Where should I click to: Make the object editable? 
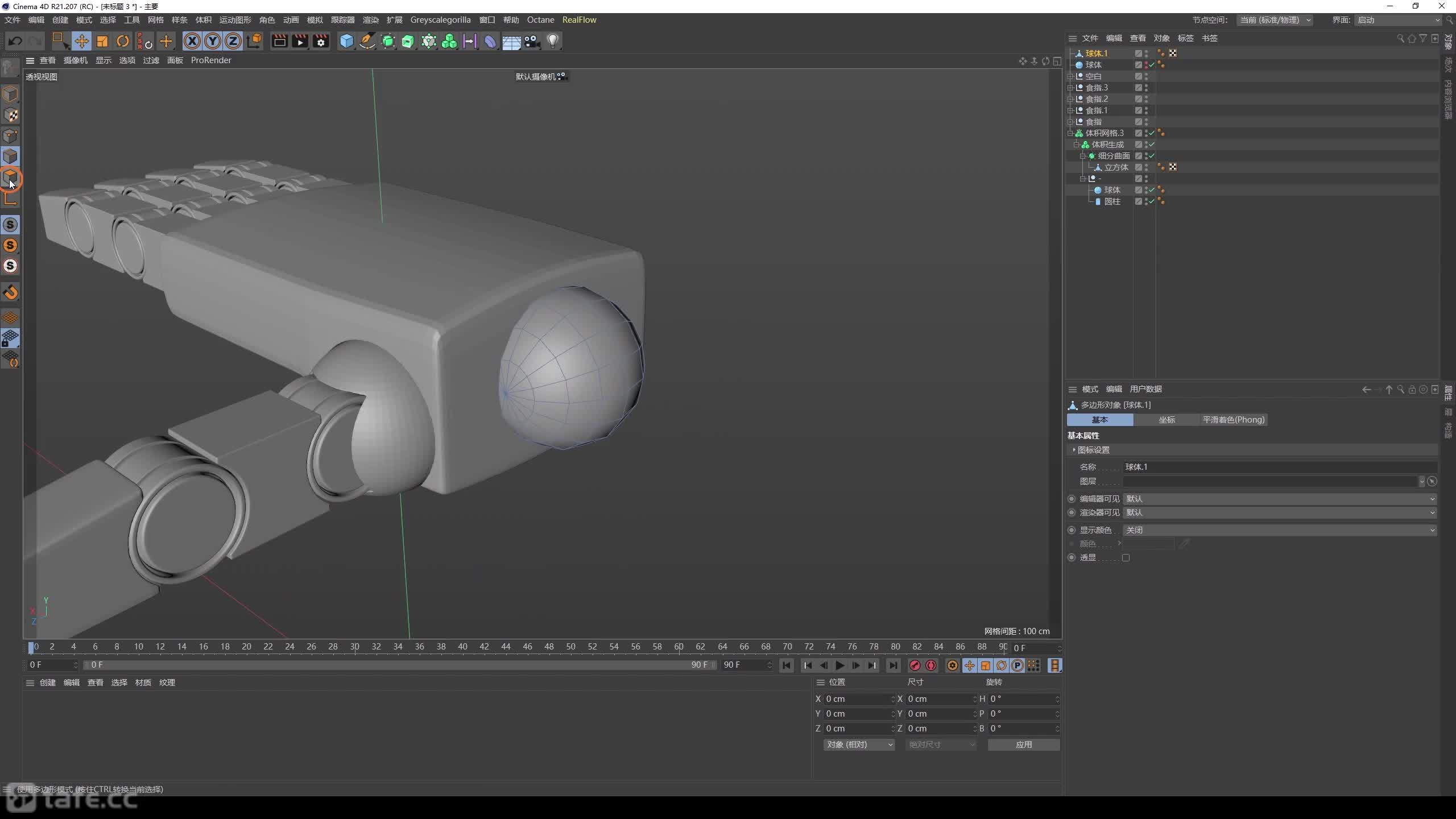(10, 68)
